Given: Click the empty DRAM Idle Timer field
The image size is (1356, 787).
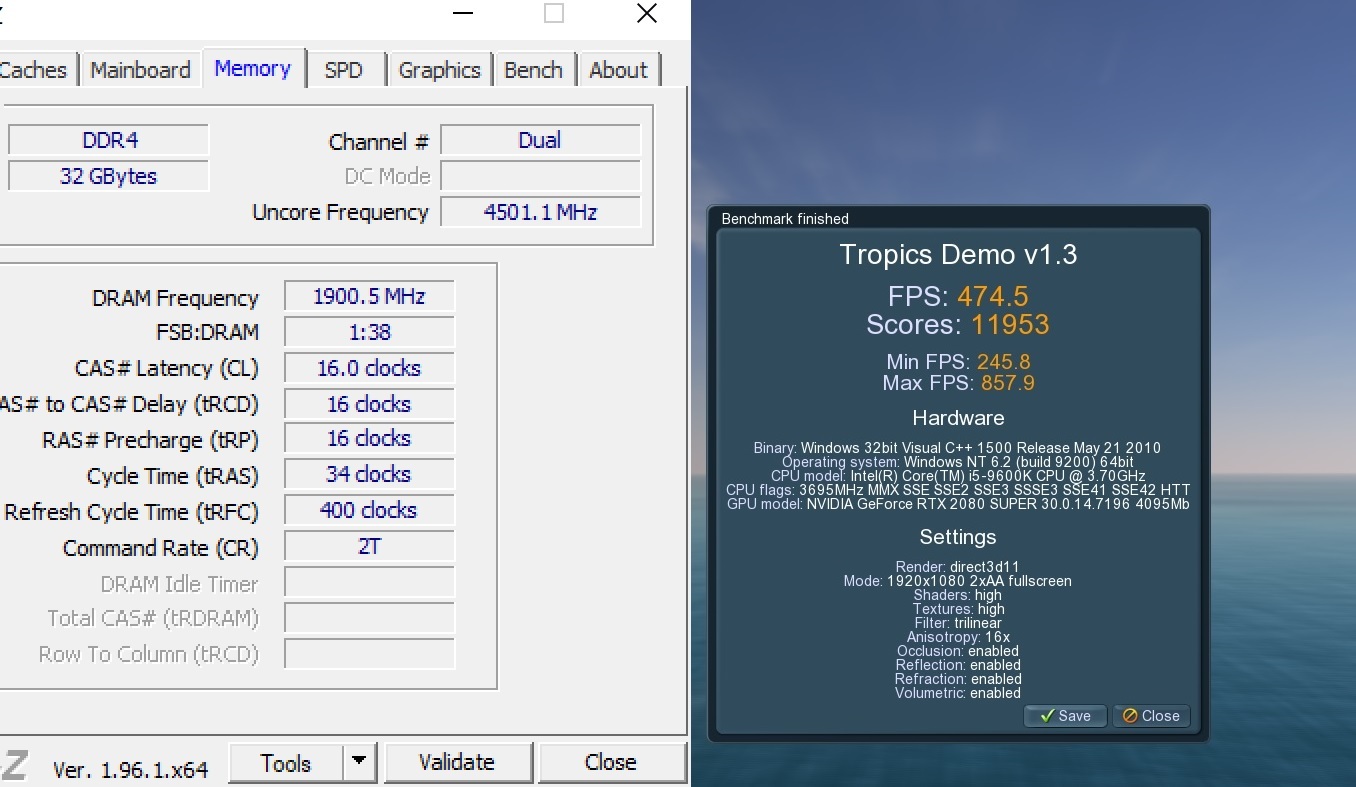Looking at the screenshot, I should pyautogui.click(x=369, y=583).
